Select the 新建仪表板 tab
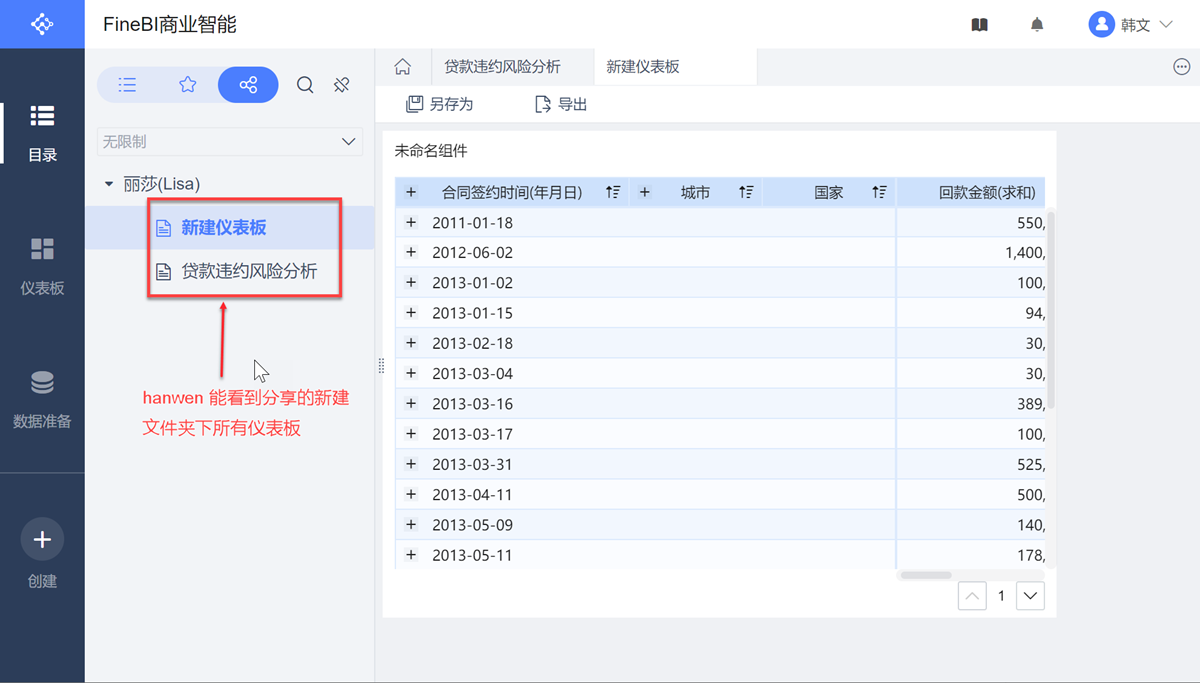Screen dimensions: 1200x683 643,67
